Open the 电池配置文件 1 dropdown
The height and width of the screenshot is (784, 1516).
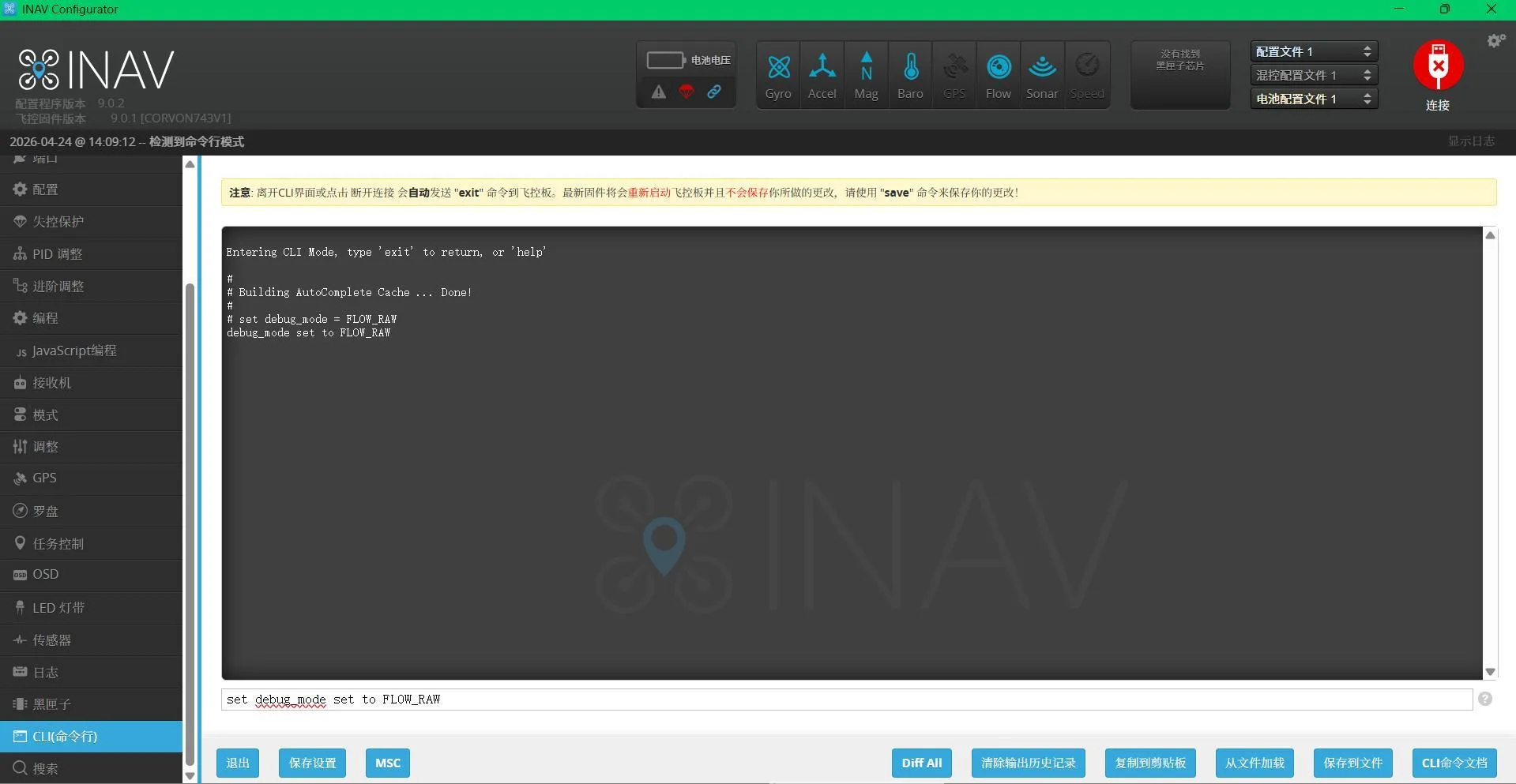[1314, 99]
